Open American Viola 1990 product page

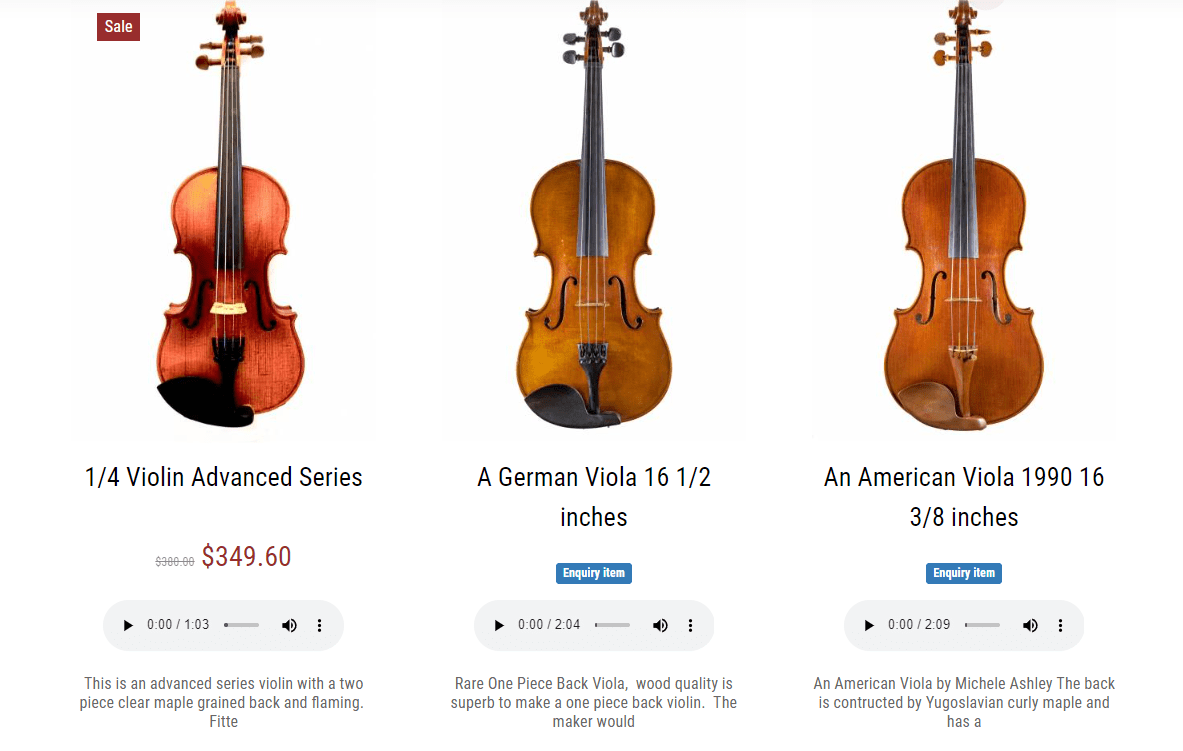(963, 497)
